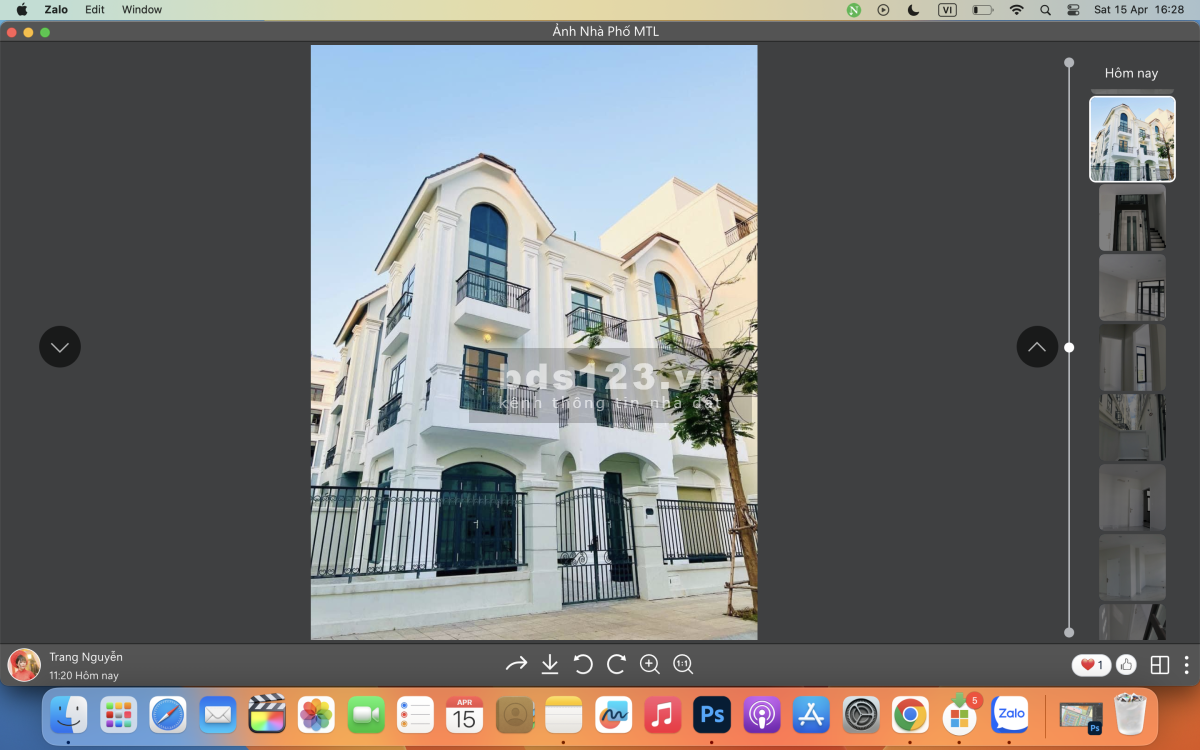Zoom in on the photo

coord(650,664)
